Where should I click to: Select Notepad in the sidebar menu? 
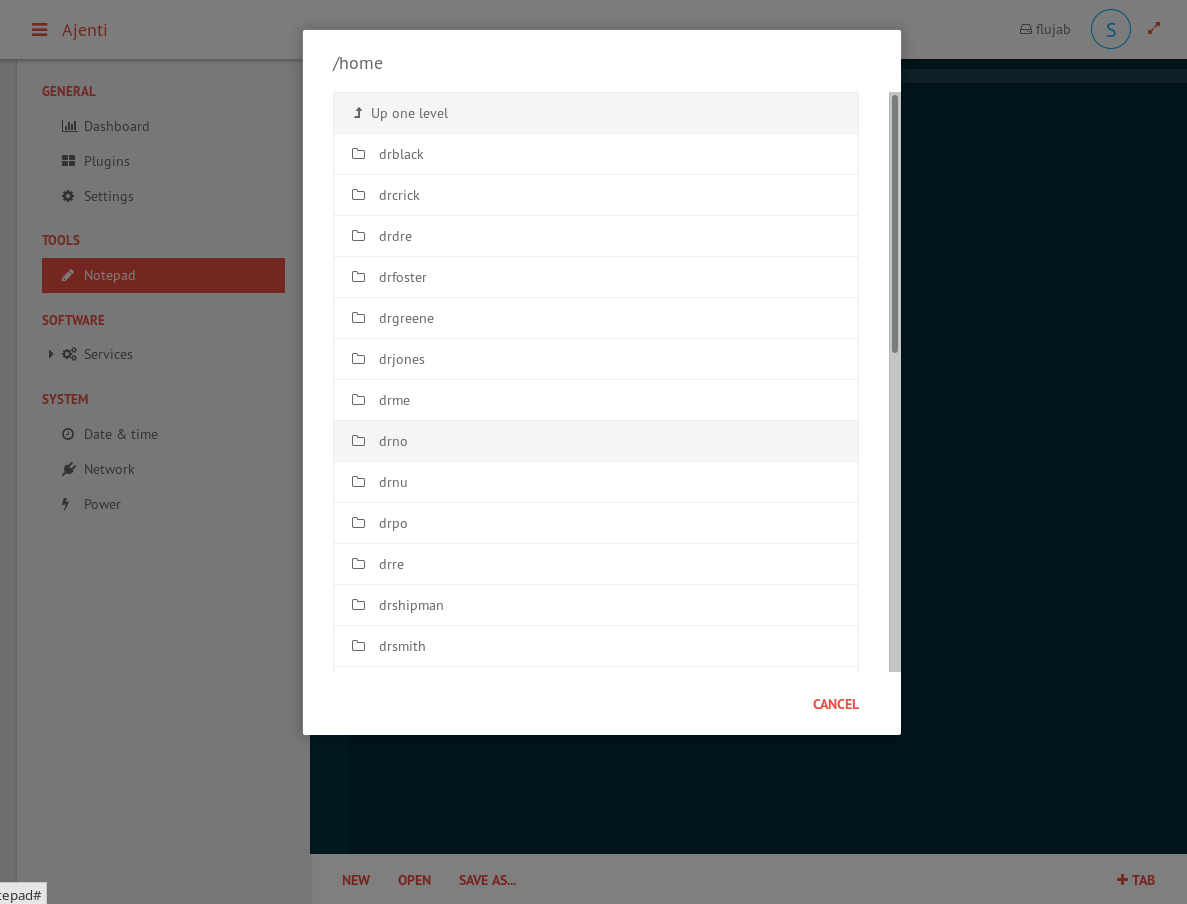[163, 275]
